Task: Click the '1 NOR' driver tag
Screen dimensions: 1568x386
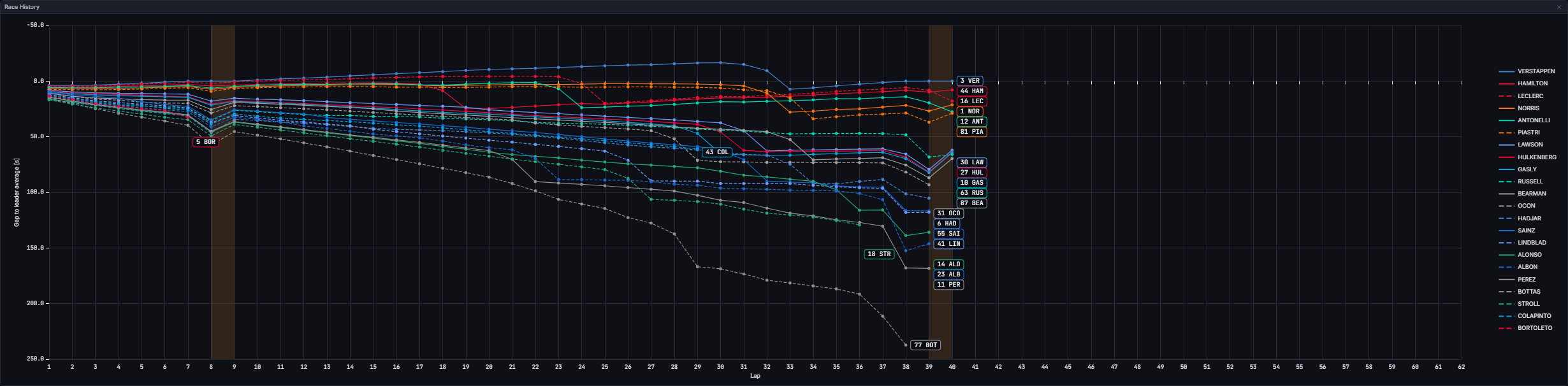Action: [x=969, y=111]
